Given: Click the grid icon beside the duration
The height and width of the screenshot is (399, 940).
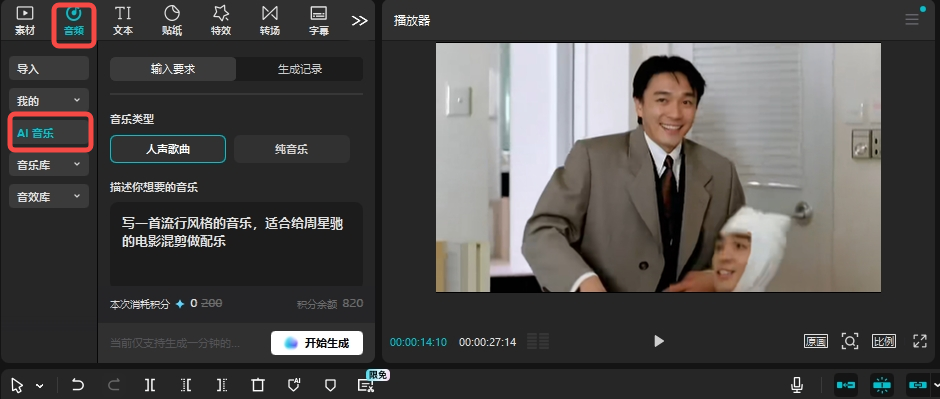Looking at the screenshot, I should 538,341.
